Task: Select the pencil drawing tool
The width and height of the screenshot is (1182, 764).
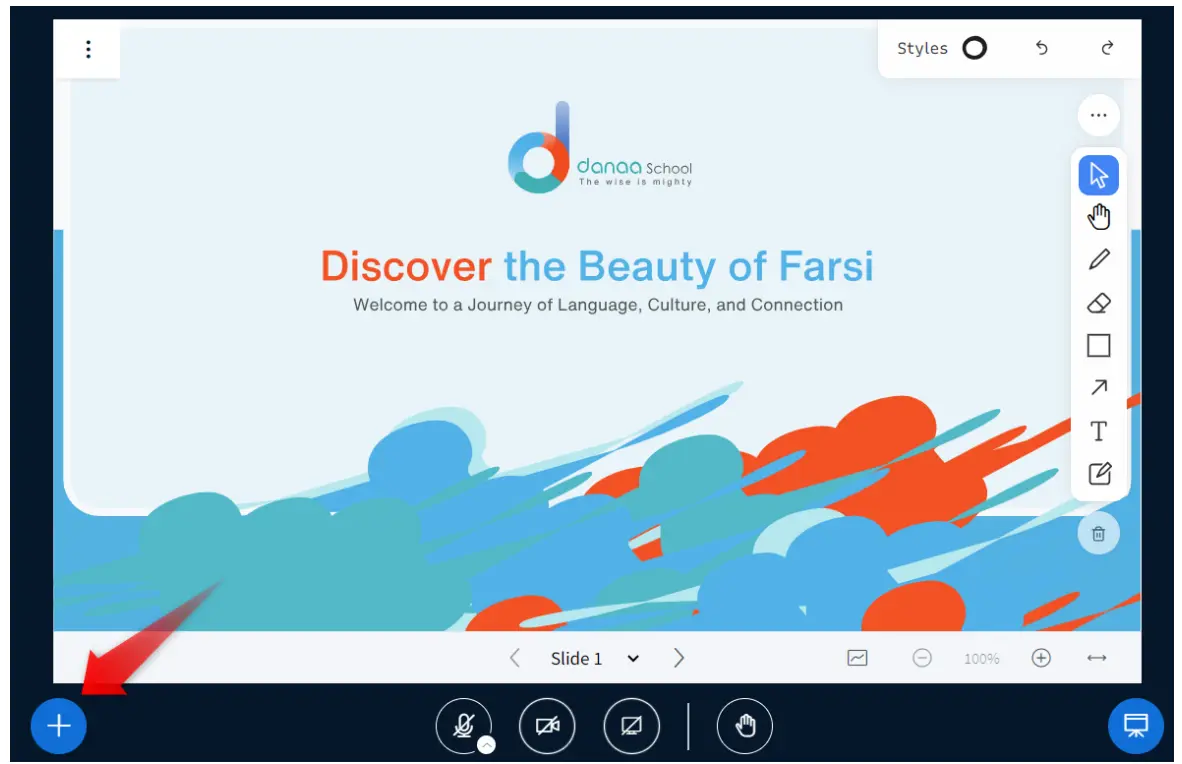Action: (x=1098, y=260)
